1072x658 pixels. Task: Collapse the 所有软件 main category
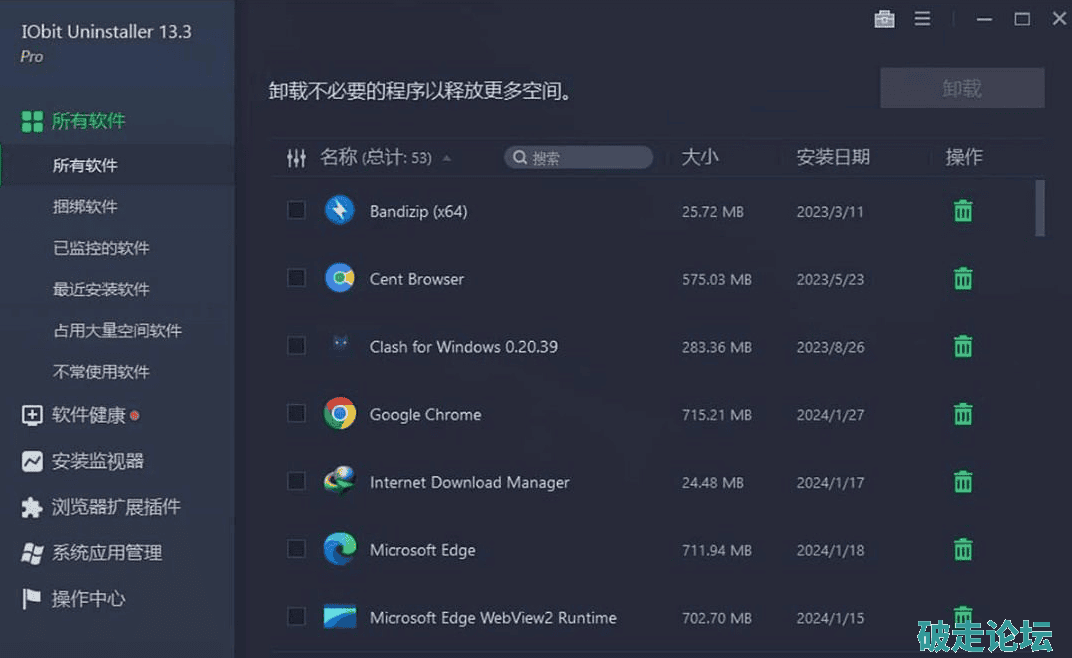(88, 121)
